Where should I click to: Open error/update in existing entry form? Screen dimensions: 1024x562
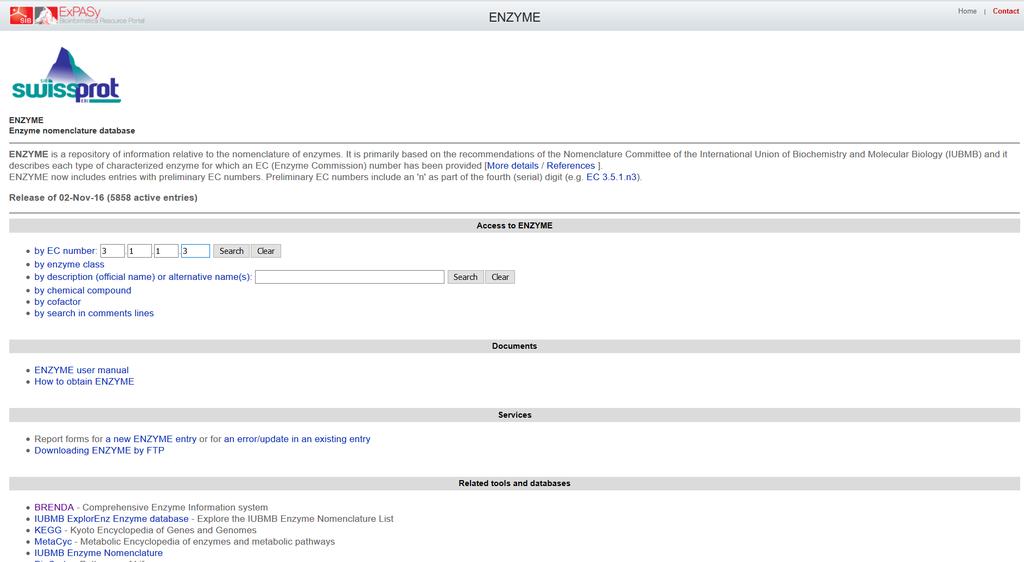point(297,439)
